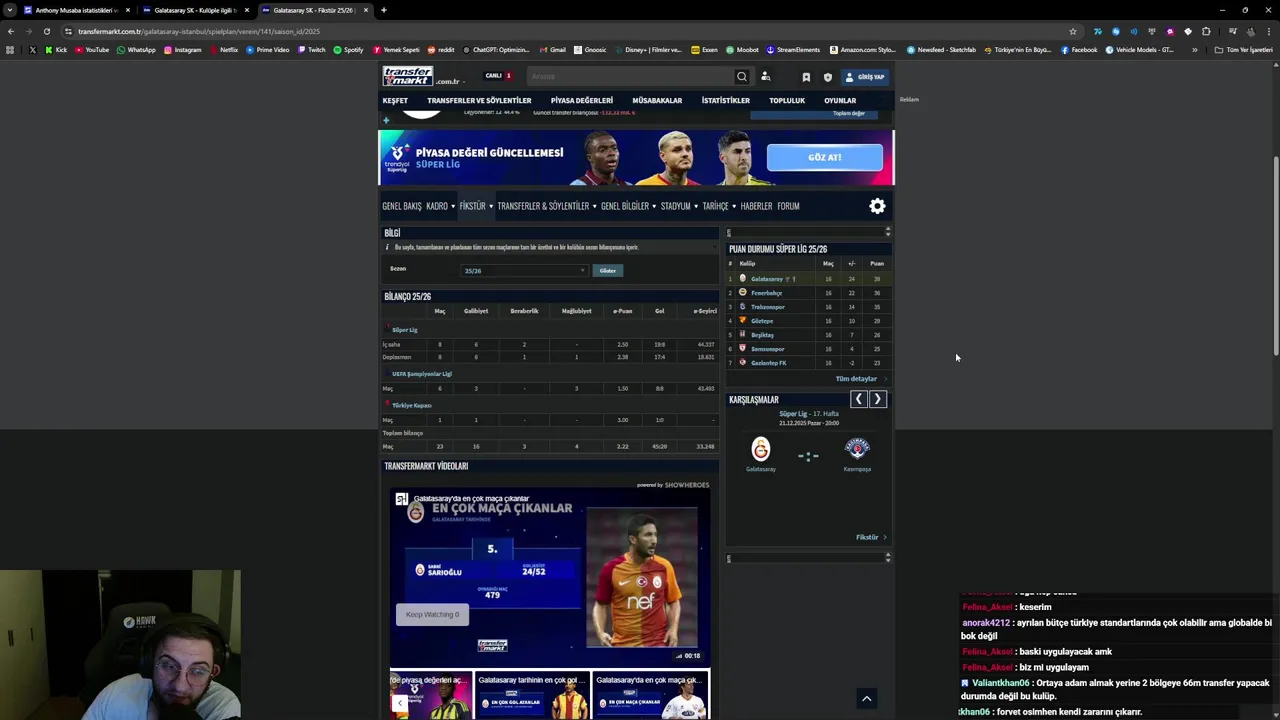Image resolution: width=1280 pixels, height=720 pixels.
Task: Open Fenerbahçe in the standings table
Action: [x=767, y=293]
